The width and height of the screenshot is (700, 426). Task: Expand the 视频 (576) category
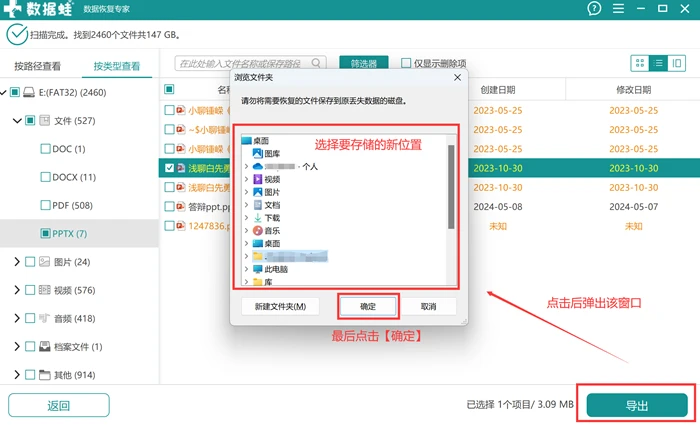(17, 290)
